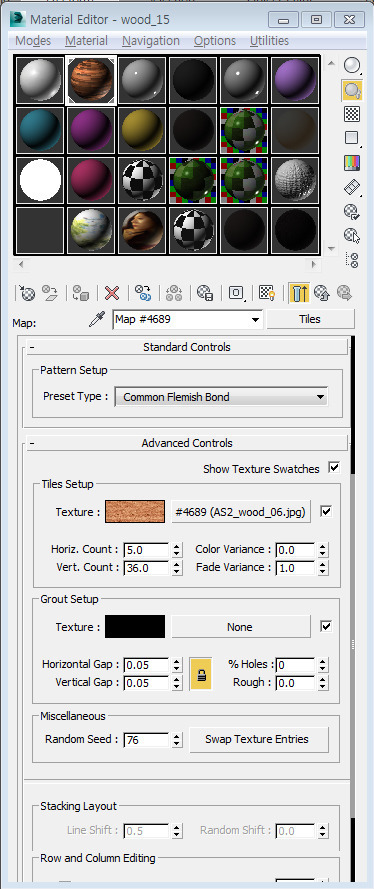Screen dimensions: 374x889
Task: Toggle the Backlight icon
Action: pyautogui.click(x=352, y=90)
